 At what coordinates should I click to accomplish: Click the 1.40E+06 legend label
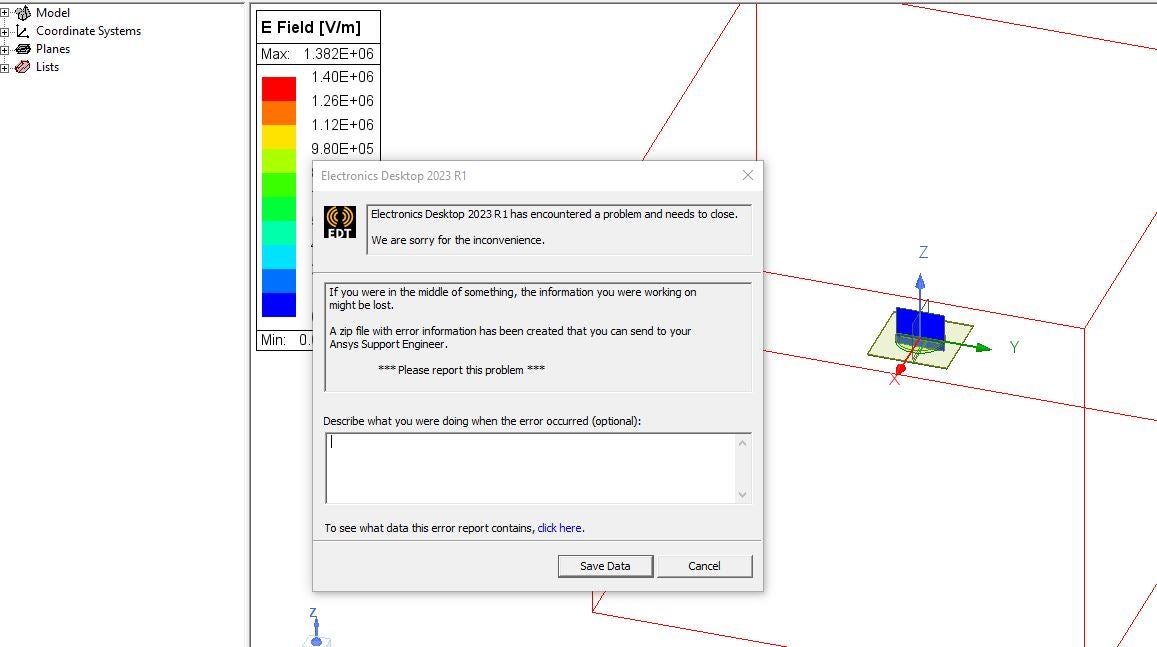[x=342, y=77]
